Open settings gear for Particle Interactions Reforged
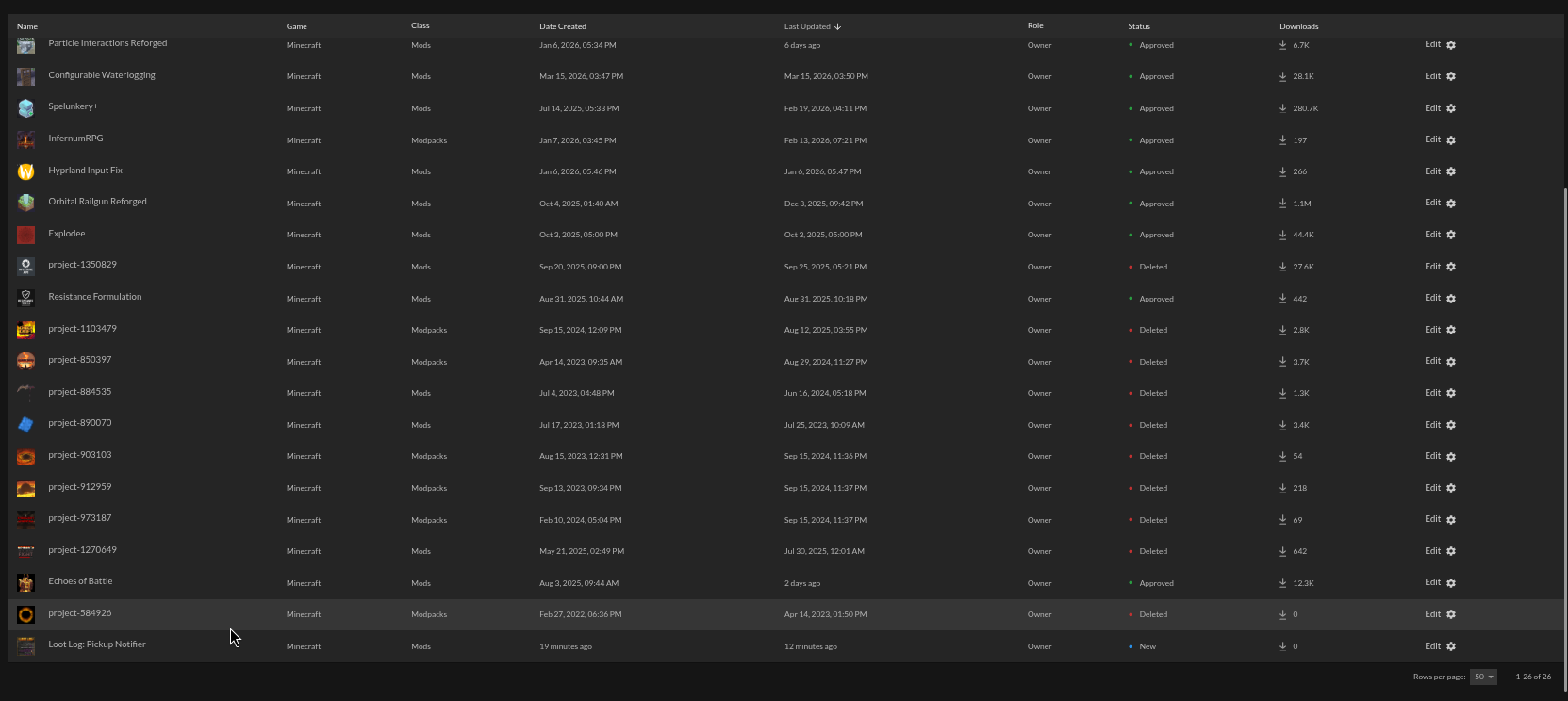This screenshot has height=701, width=1568. 1451,45
